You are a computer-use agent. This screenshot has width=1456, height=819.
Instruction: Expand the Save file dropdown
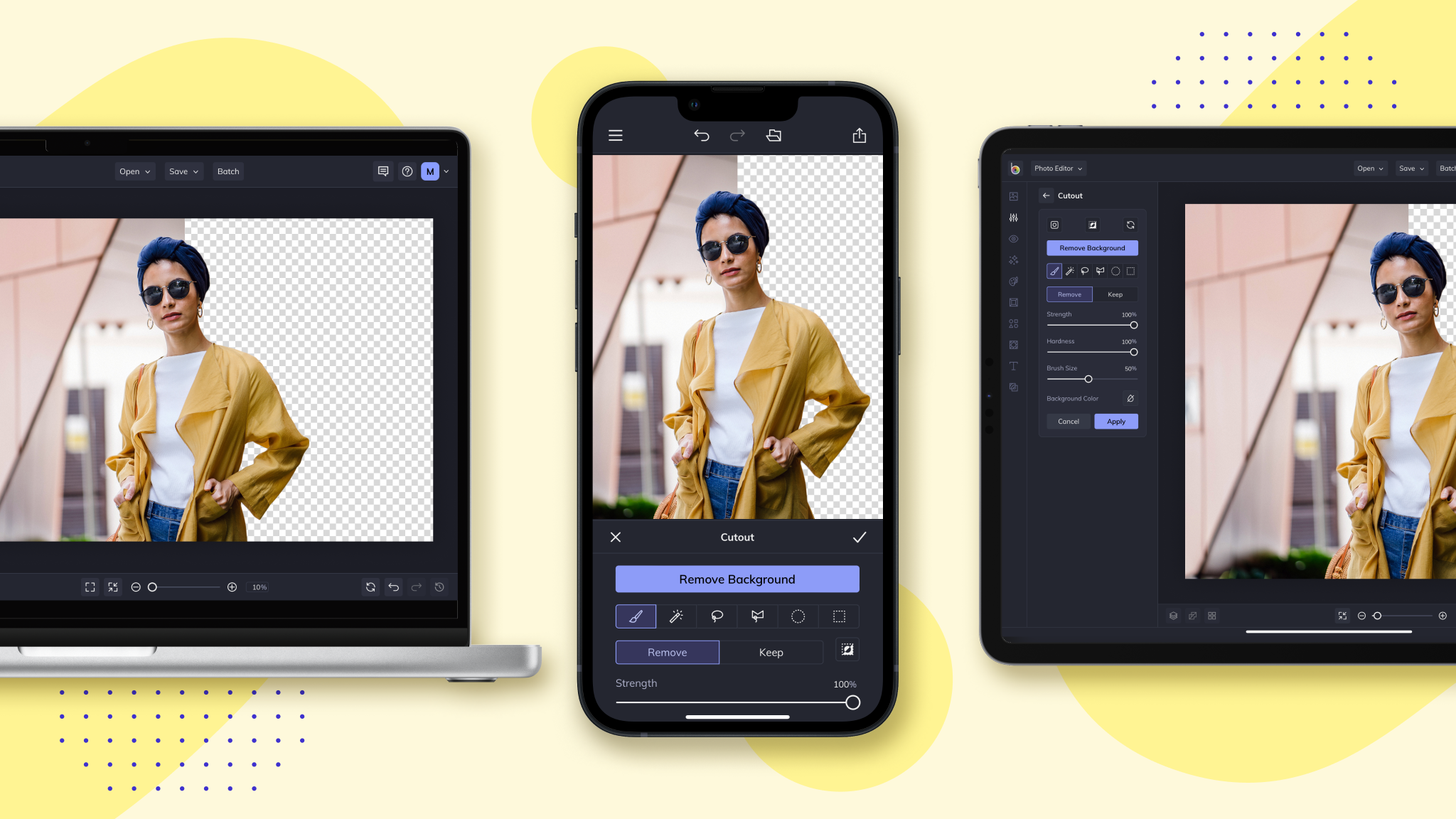[183, 171]
